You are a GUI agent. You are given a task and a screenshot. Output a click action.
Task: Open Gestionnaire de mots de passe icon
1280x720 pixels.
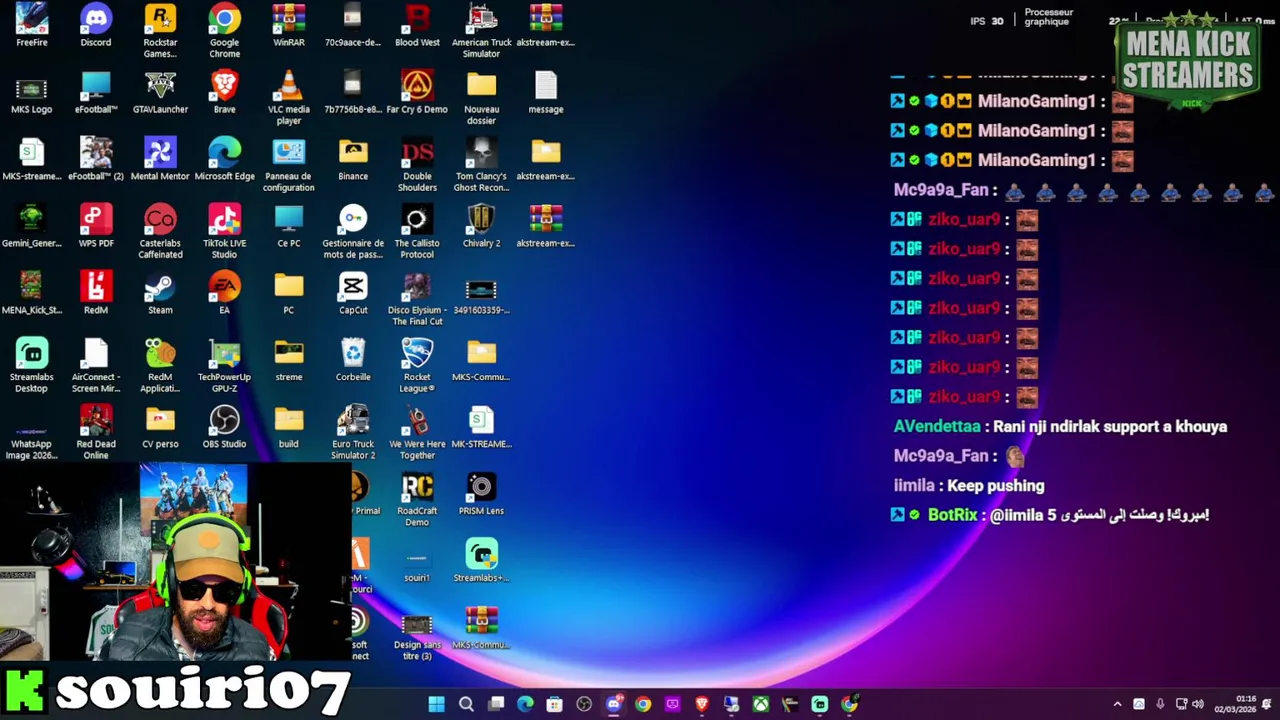point(353,231)
